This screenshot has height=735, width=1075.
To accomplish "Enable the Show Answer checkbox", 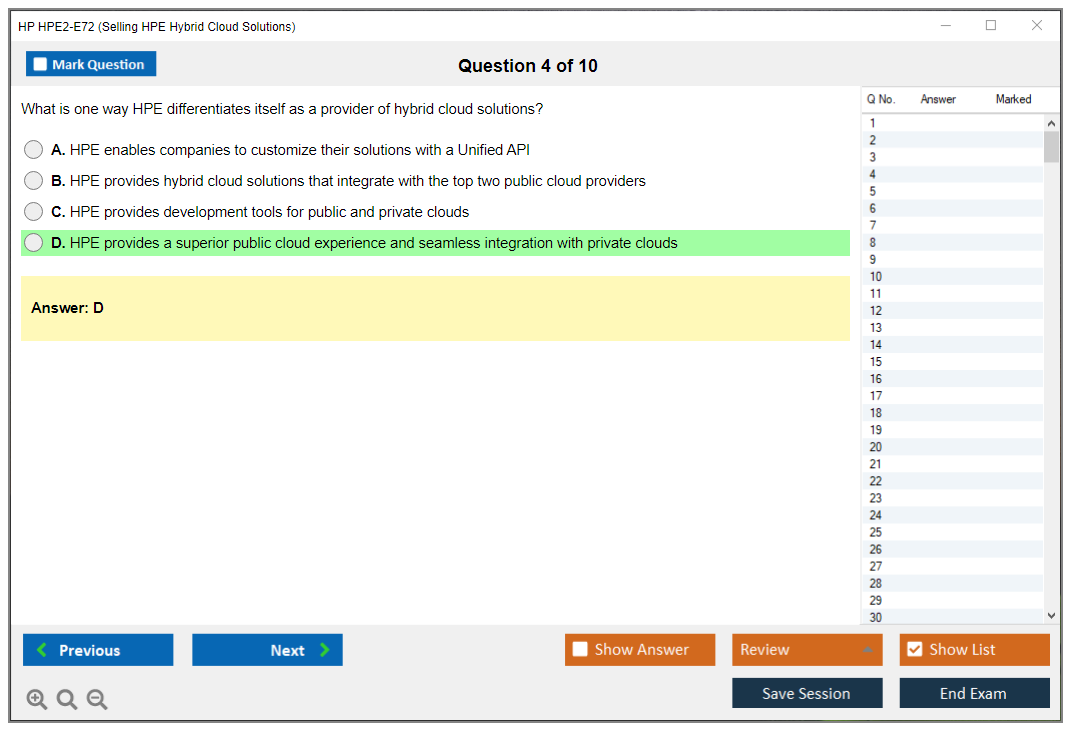I will coord(580,650).
